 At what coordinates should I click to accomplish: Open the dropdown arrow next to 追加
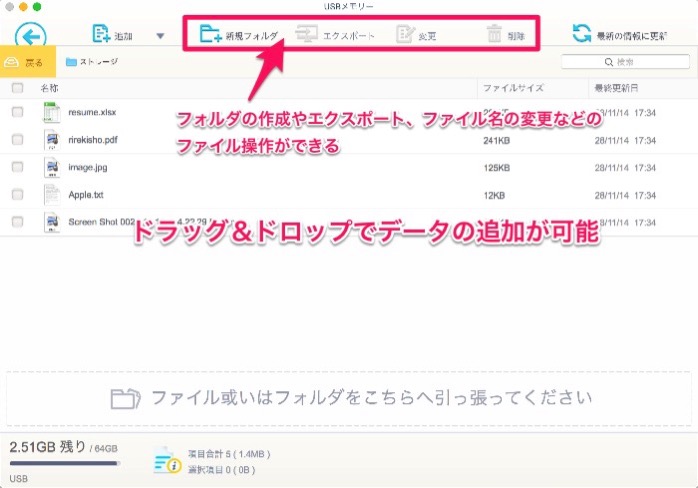click(160, 36)
